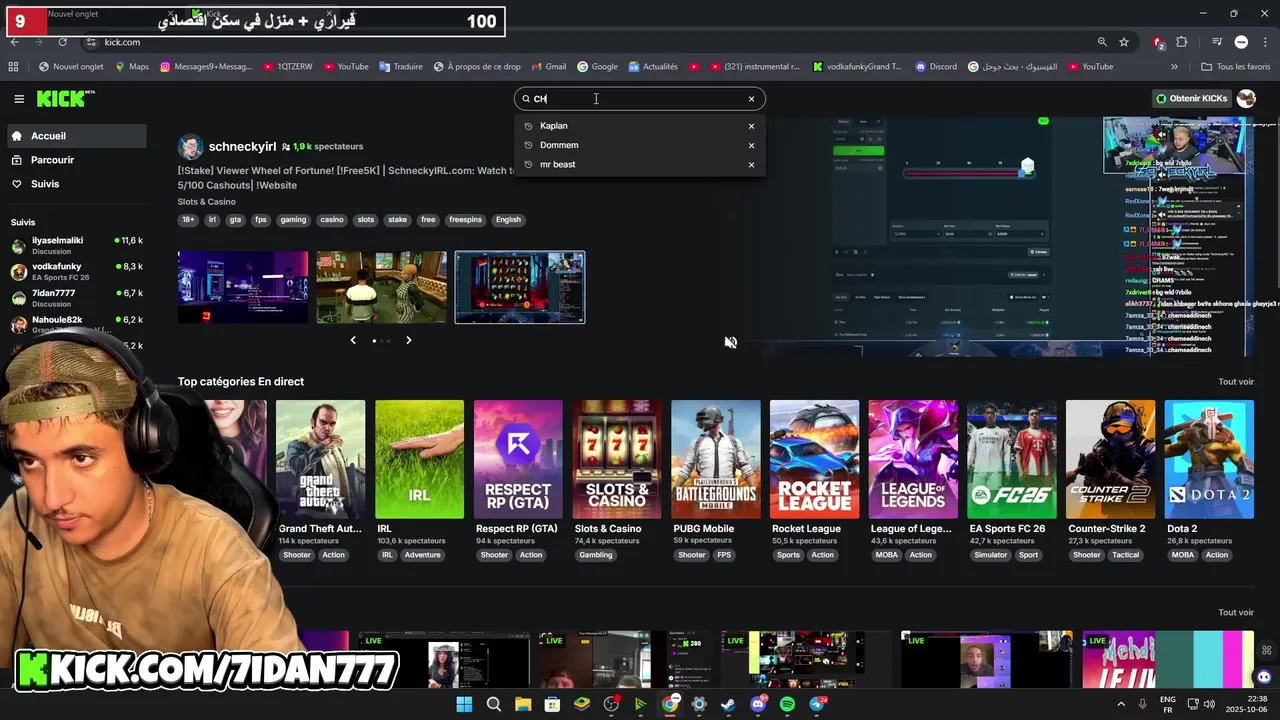Viewport: 1280px width, 720px height.
Task: Open the browser extensions puzzle icon
Action: 1182,42
